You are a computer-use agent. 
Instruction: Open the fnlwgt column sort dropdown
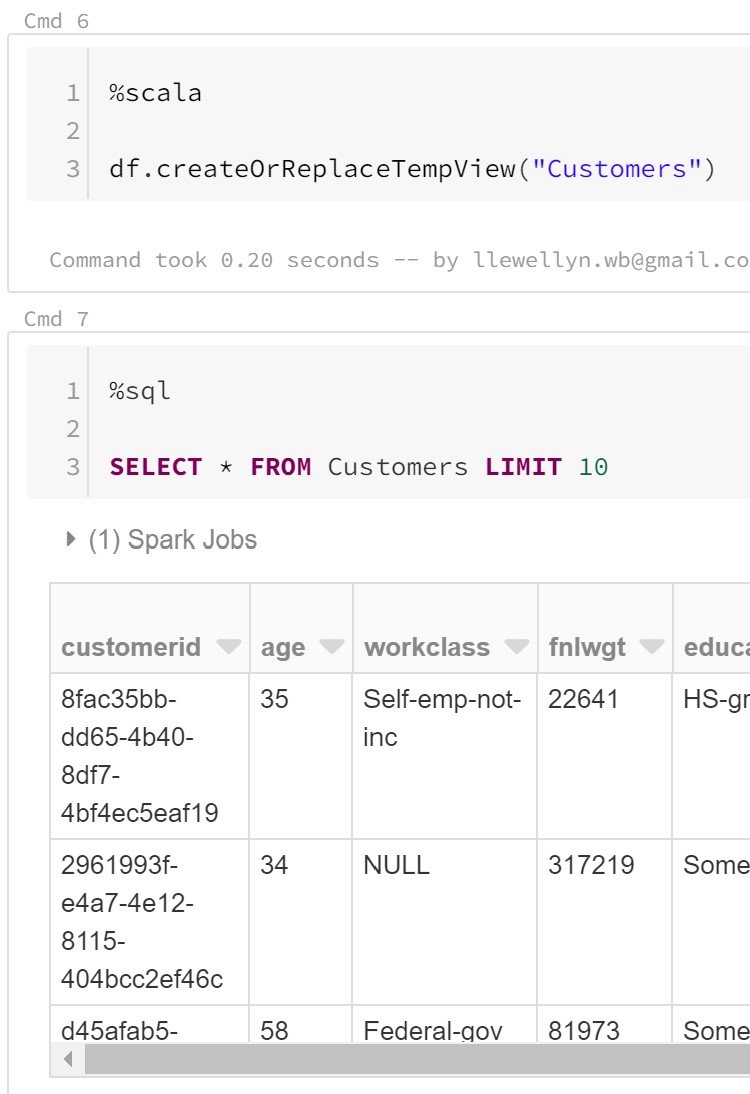click(652, 647)
